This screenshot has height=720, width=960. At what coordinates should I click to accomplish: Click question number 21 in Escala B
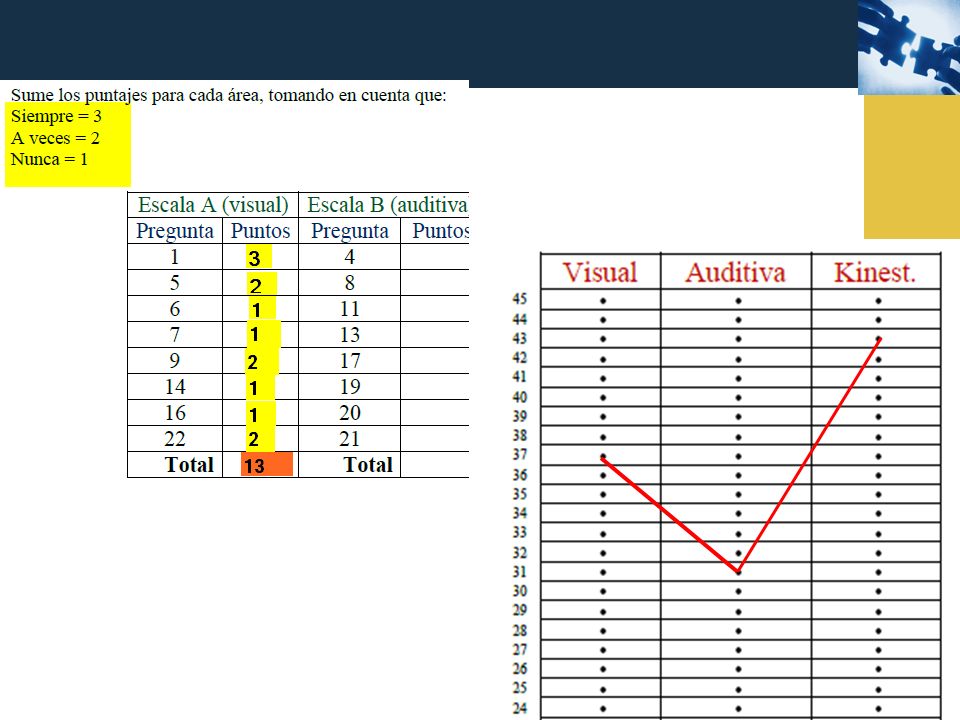tap(350, 439)
